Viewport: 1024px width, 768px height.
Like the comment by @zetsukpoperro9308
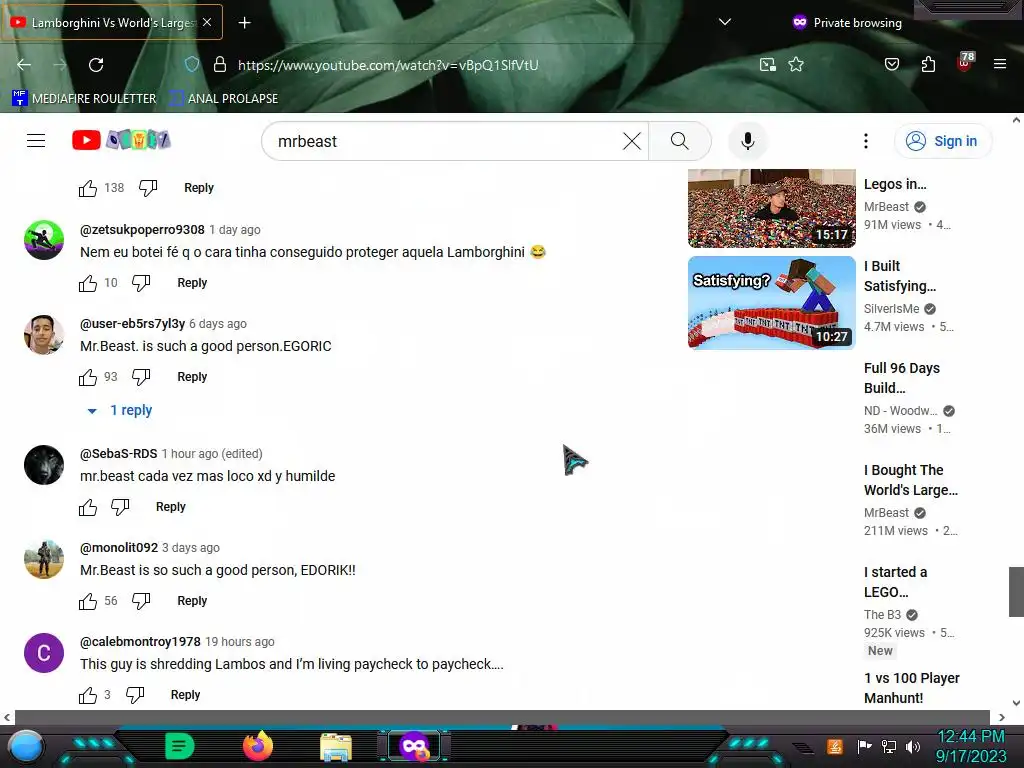[88, 283]
